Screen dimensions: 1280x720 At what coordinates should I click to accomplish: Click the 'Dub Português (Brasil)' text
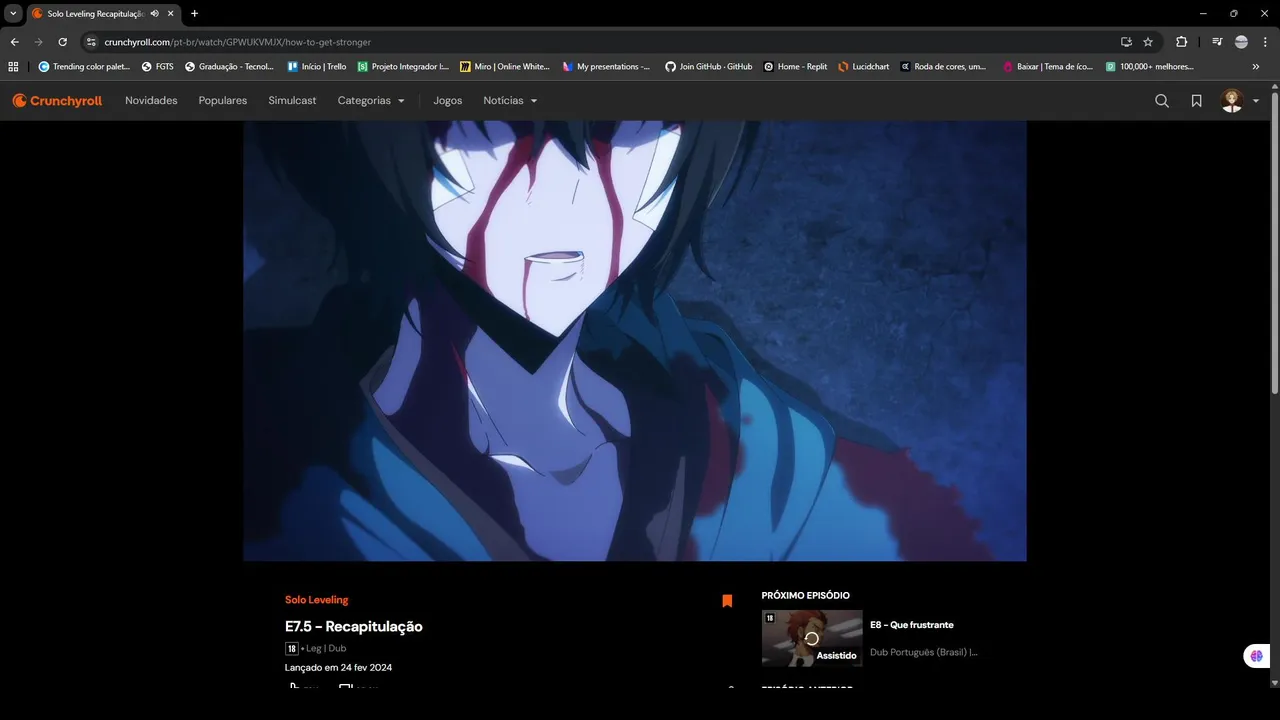(x=924, y=652)
